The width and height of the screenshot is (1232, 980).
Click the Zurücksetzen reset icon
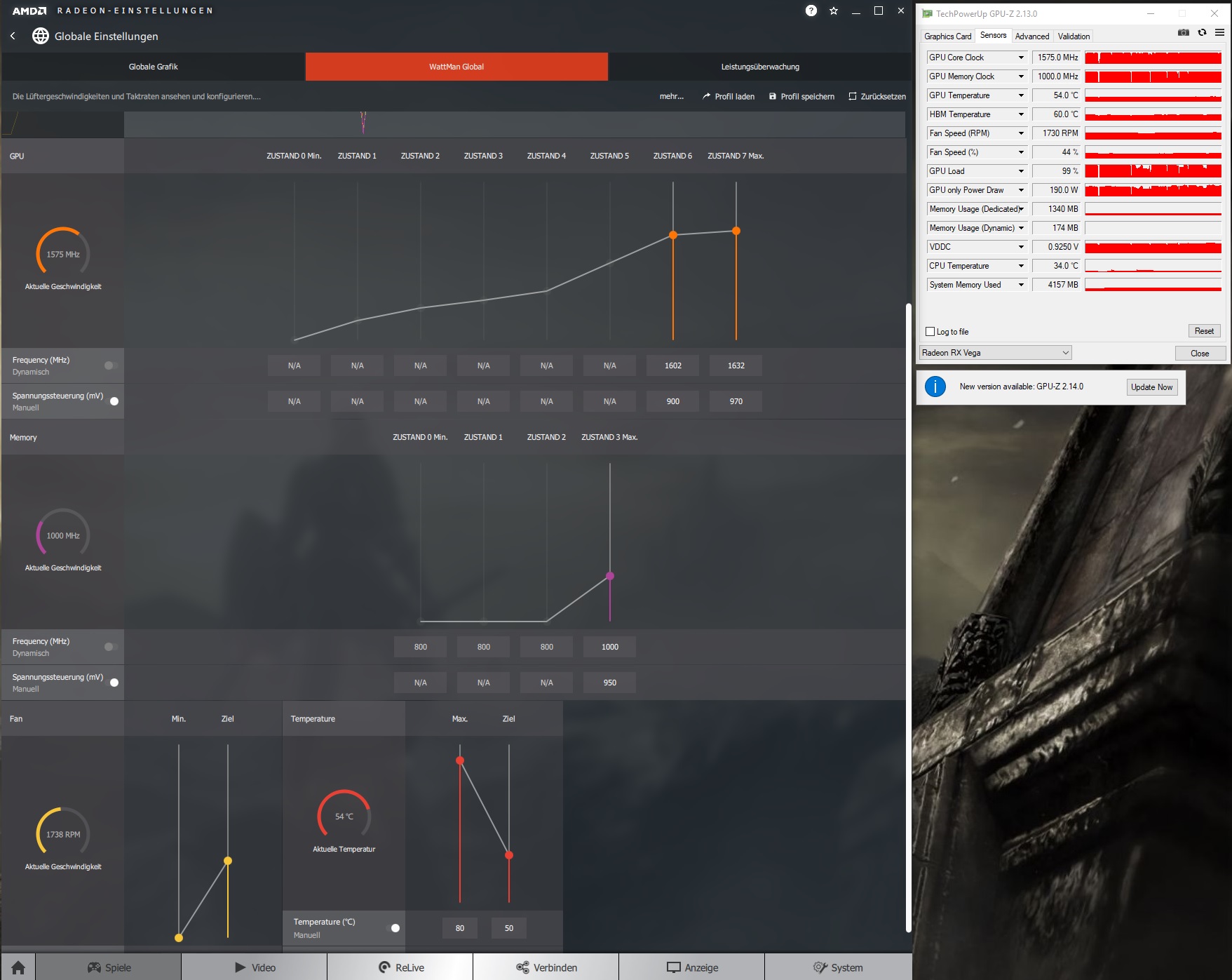point(853,97)
